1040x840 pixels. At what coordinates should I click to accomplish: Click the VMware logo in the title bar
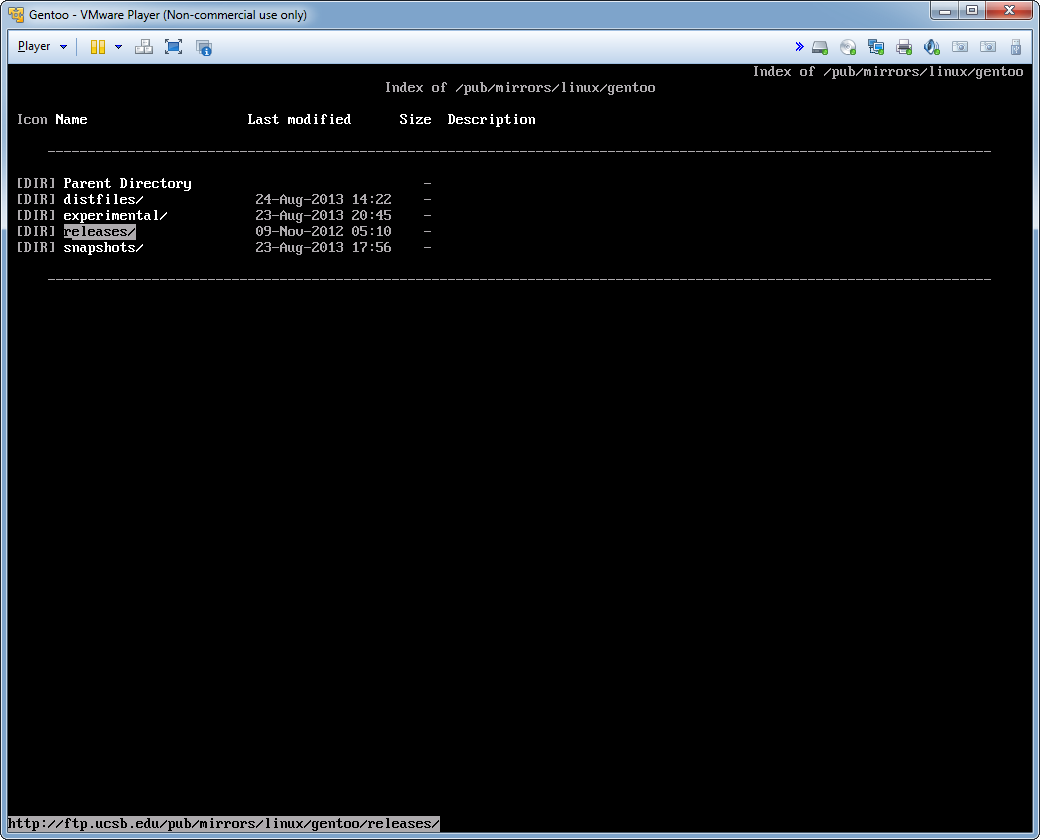[16, 14]
